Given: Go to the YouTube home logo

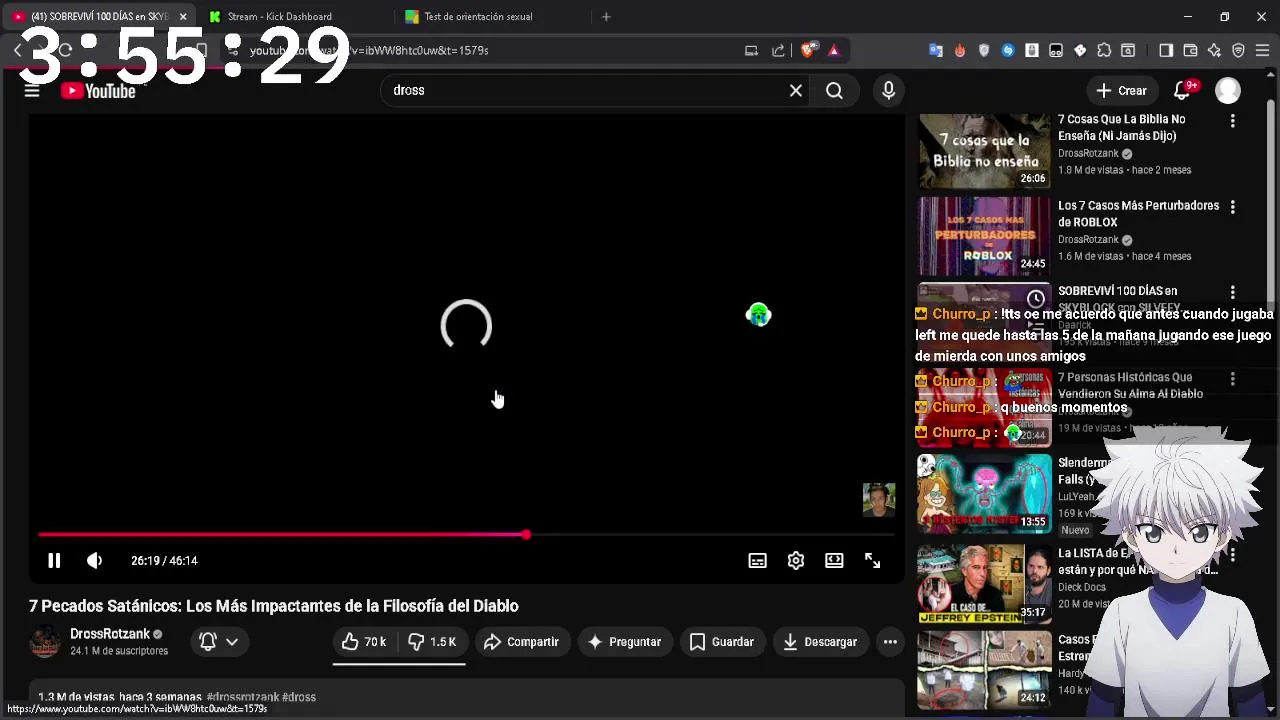Looking at the screenshot, I should click(98, 91).
